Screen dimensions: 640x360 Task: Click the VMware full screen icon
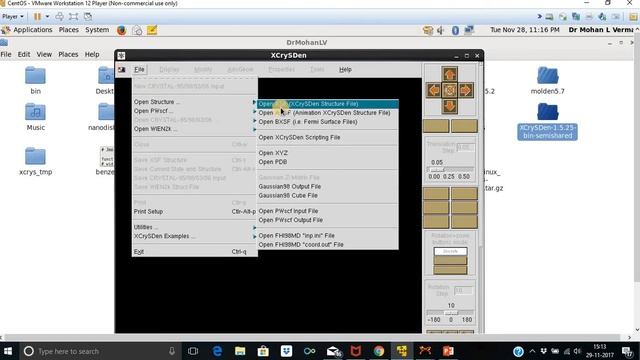pyautogui.click(x=73, y=17)
